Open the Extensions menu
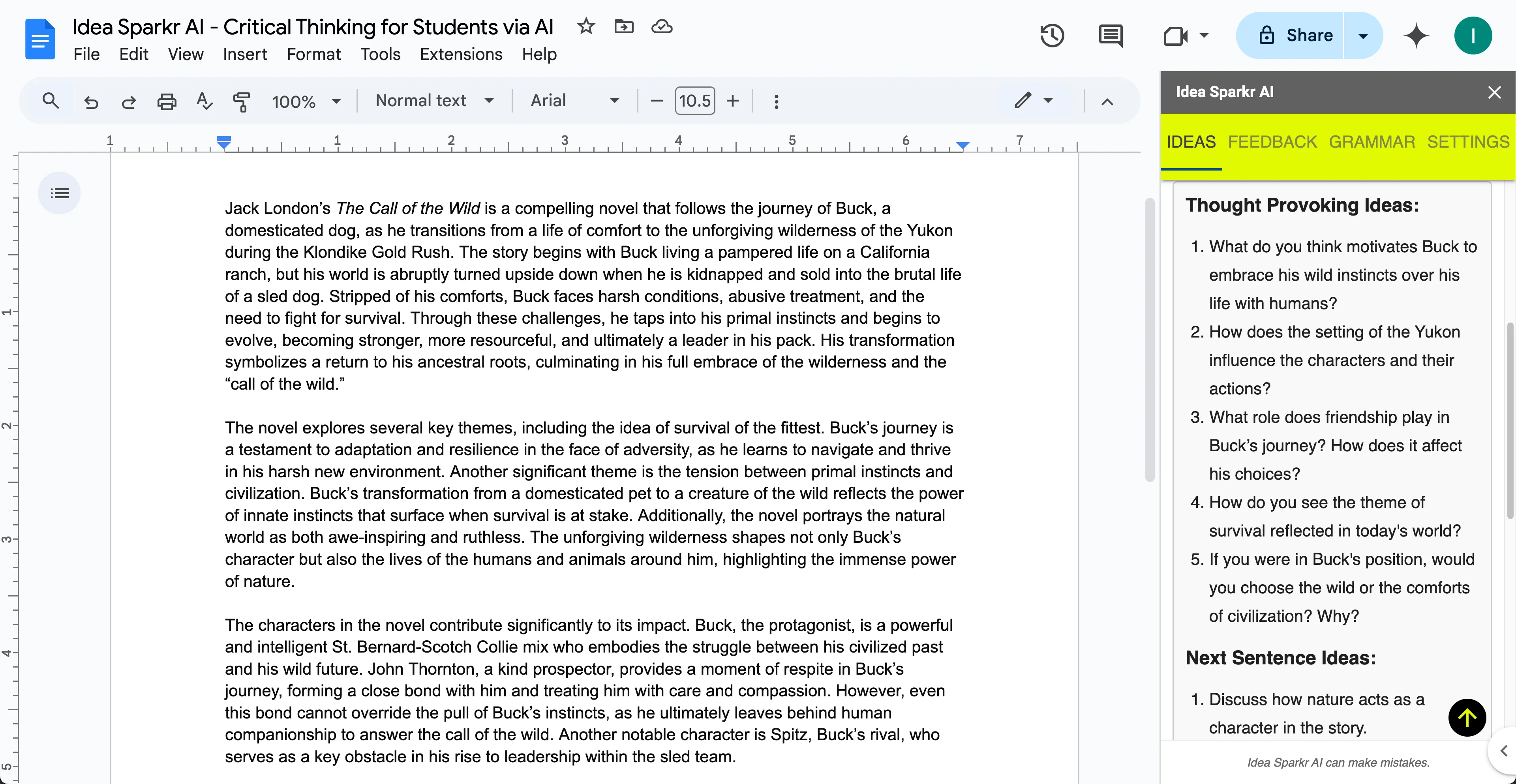1516x784 pixels. (461, 54)
